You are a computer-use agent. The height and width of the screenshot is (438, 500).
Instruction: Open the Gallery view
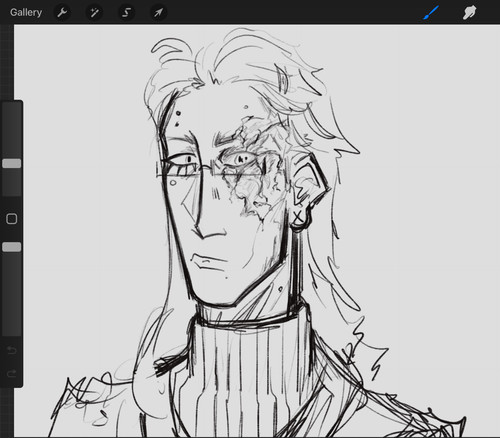click(26, 13)
